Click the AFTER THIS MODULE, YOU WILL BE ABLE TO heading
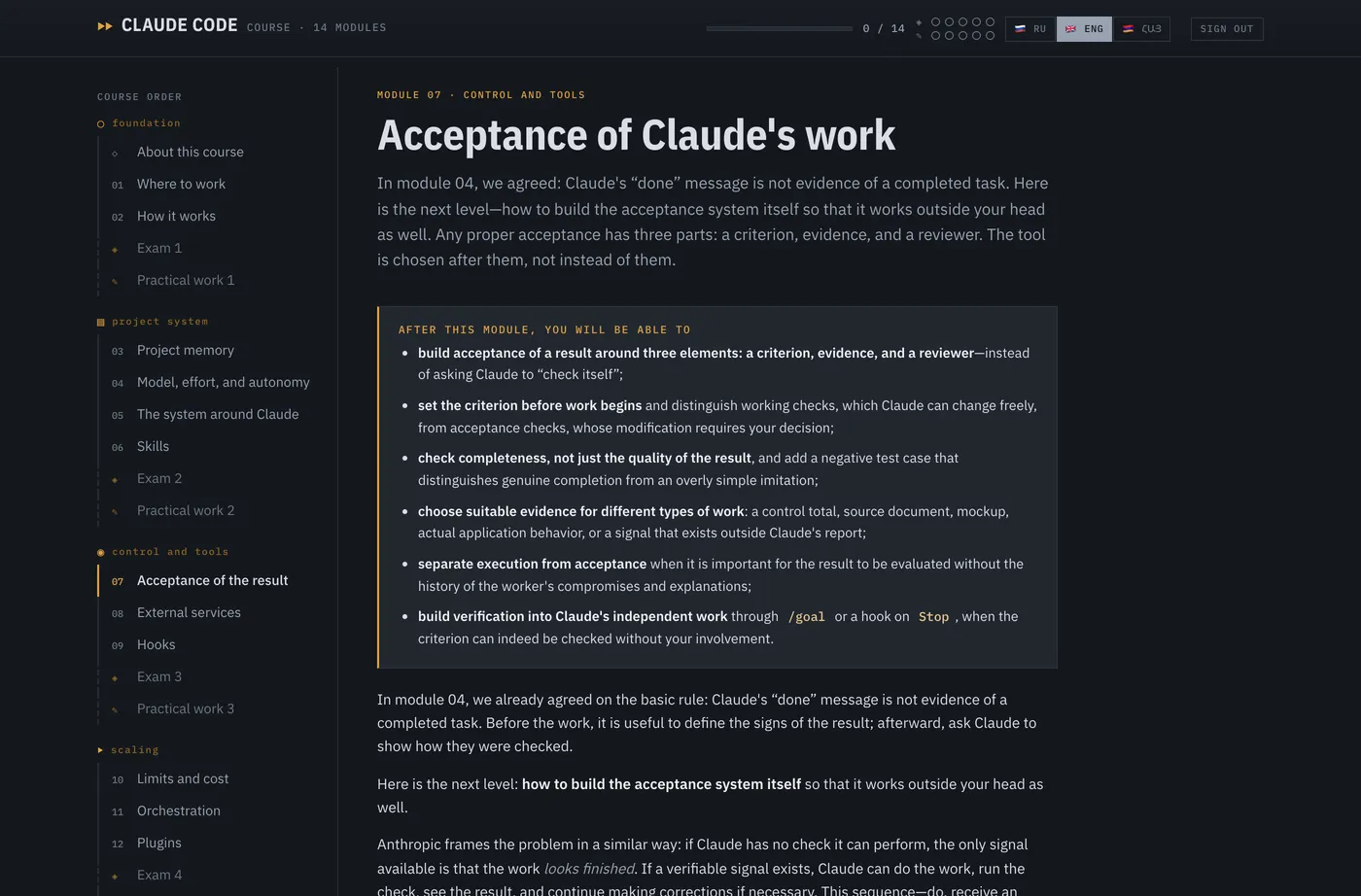This screenshot has height=896, width=1361. pyautogui.click(x=544, y=330)
